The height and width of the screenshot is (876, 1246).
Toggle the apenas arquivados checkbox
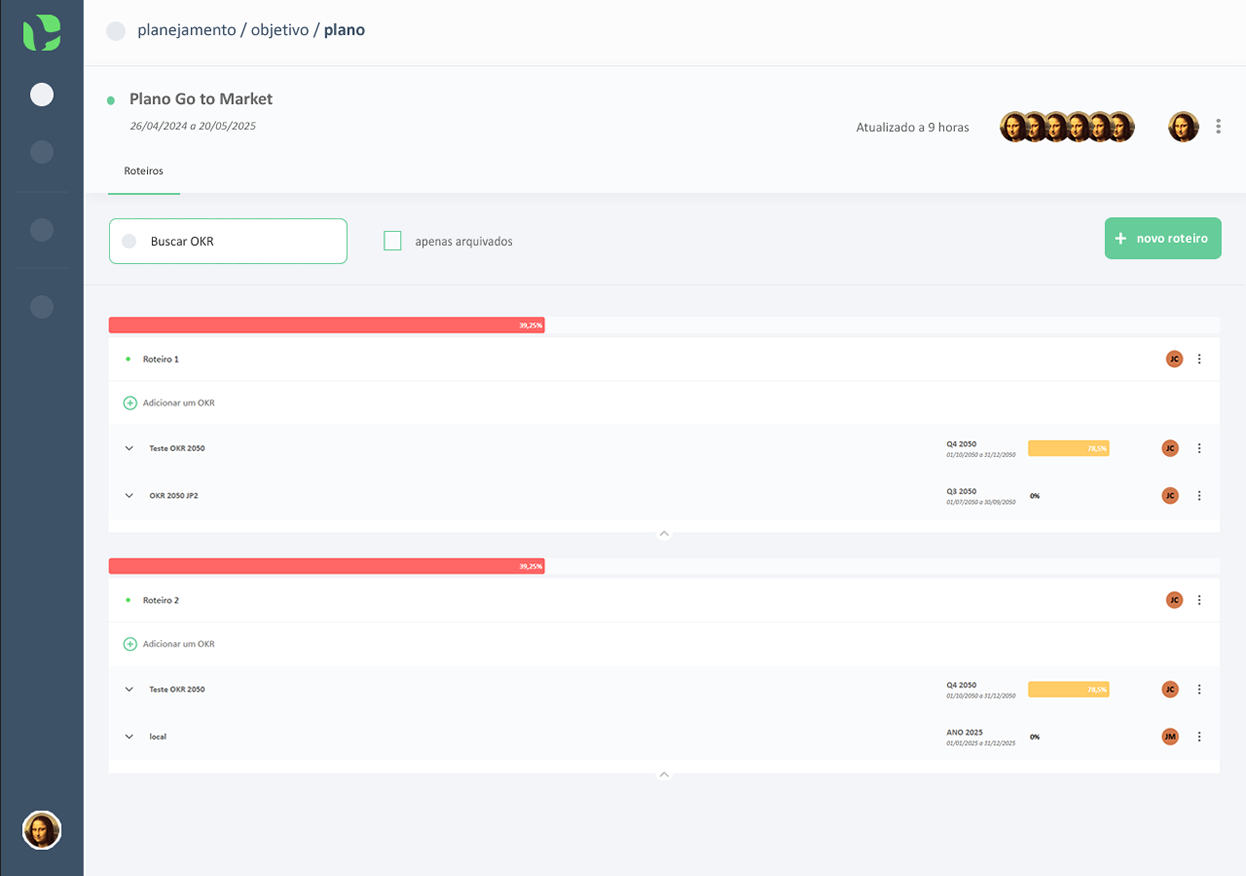(x=393, y=241)
